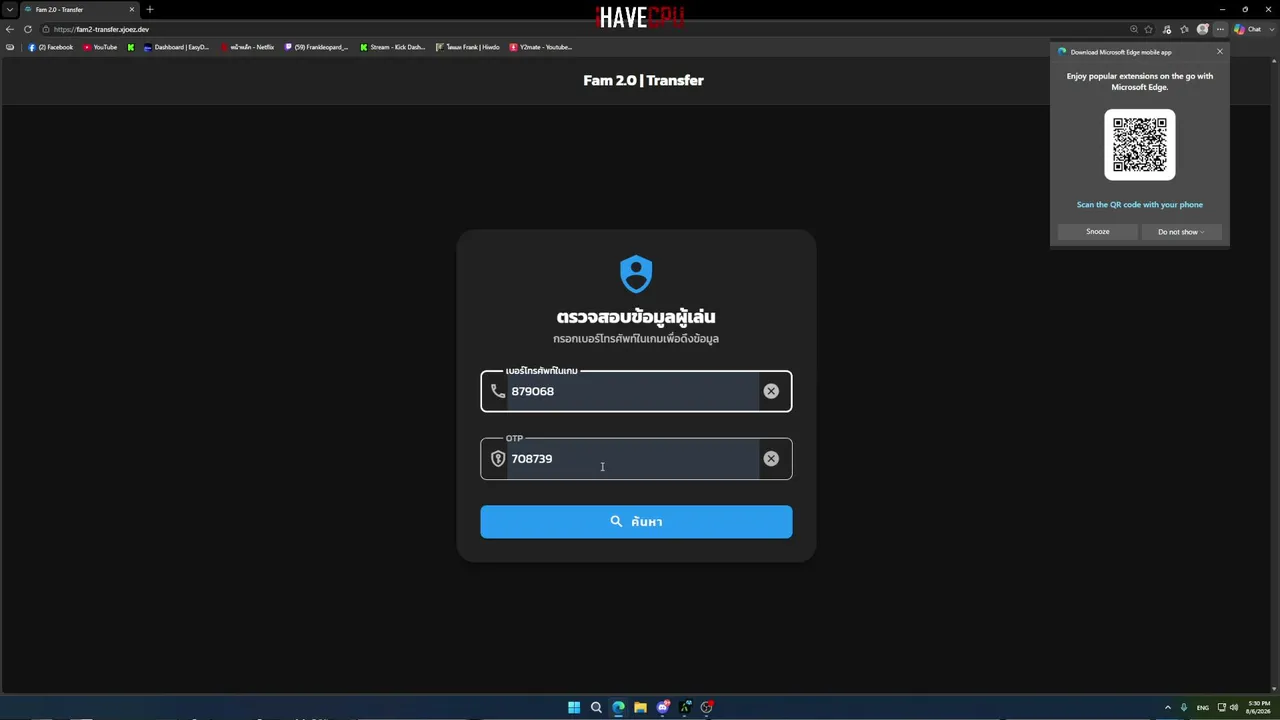Click the microphone icon in system tray
Screen dimensions: 1280x720
1184,707
